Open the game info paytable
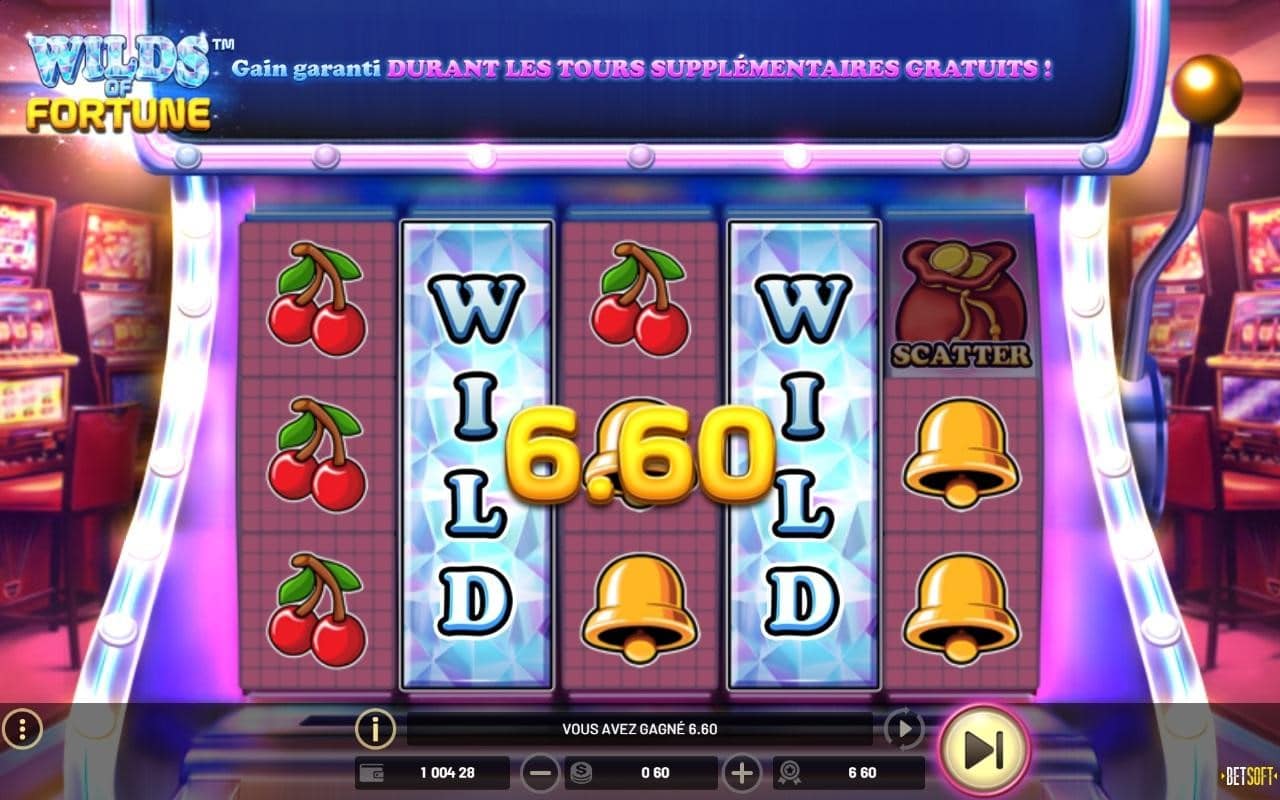Image resolution: width=1280 pixels, height=800 pixels. point(375,730)
